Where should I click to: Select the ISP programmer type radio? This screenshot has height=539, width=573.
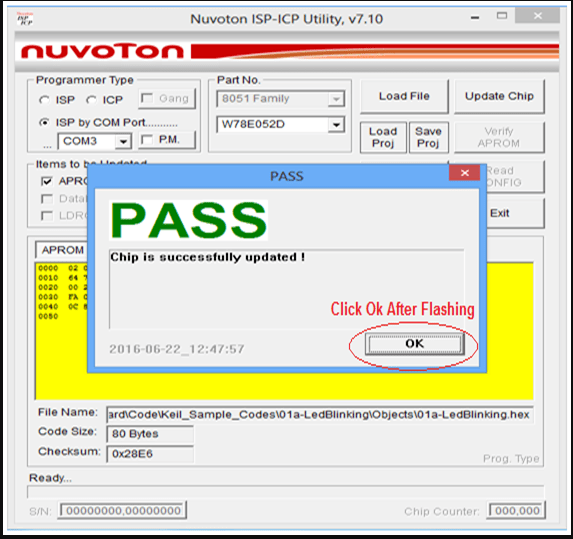coord(44,100)
